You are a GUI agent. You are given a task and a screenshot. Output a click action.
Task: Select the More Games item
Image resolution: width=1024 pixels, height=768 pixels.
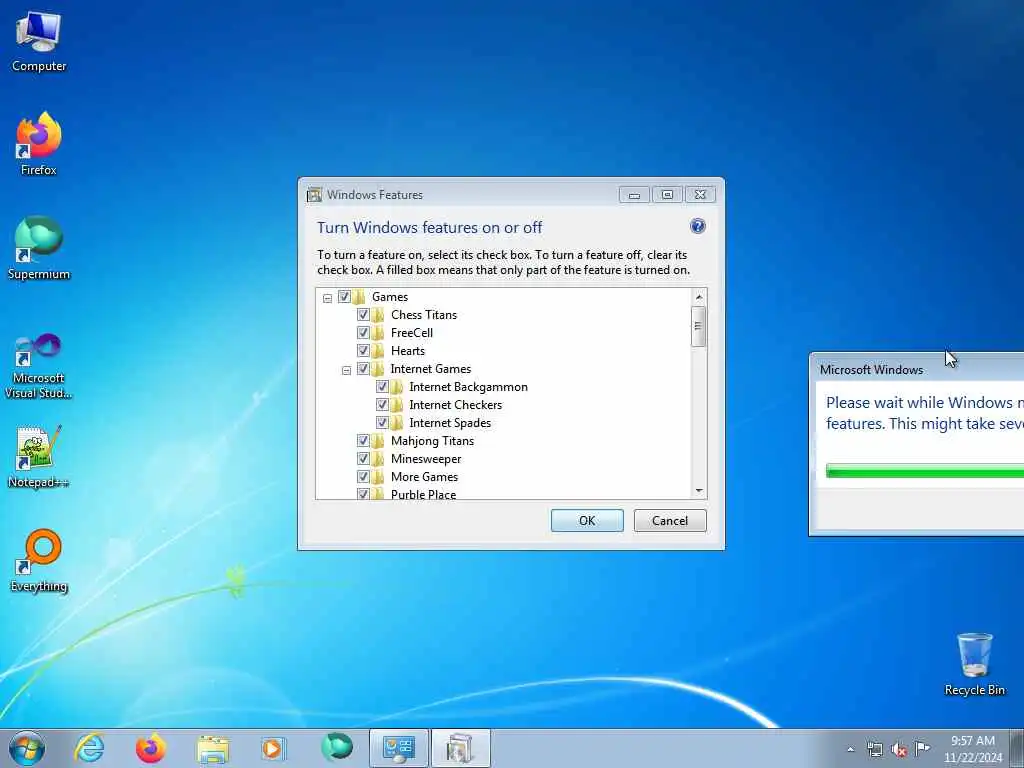pyautogui.click(x=424, y=477)
